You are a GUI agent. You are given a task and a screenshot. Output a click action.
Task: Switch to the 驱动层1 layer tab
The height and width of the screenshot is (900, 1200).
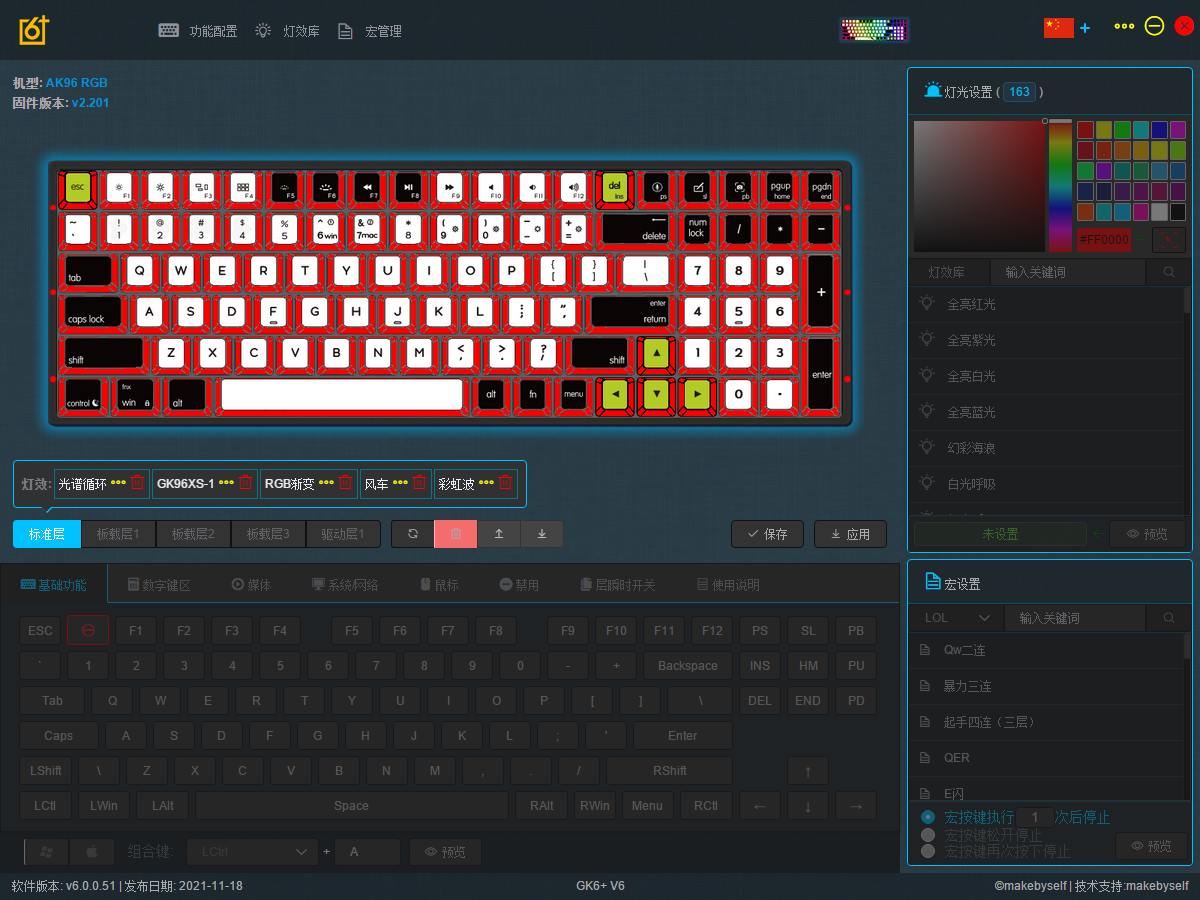pyautogui.click(x=343, y=534)
